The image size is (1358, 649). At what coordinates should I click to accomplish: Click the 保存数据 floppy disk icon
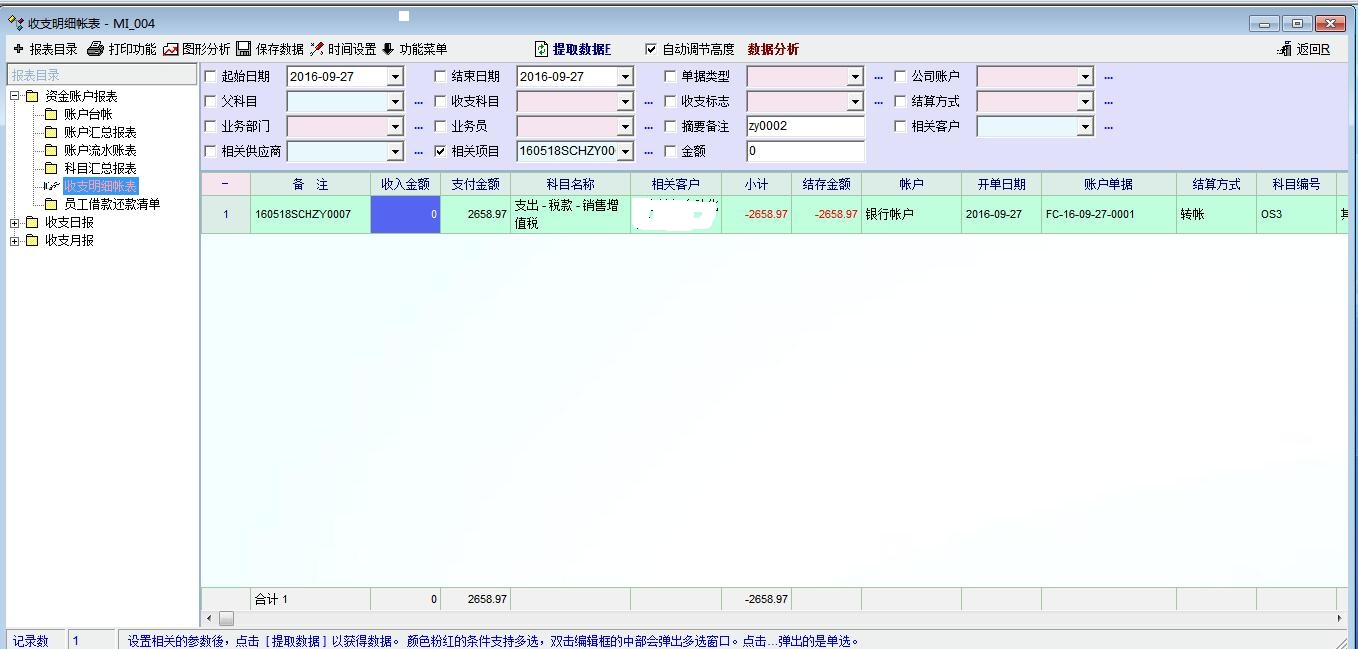click(244, 49)
